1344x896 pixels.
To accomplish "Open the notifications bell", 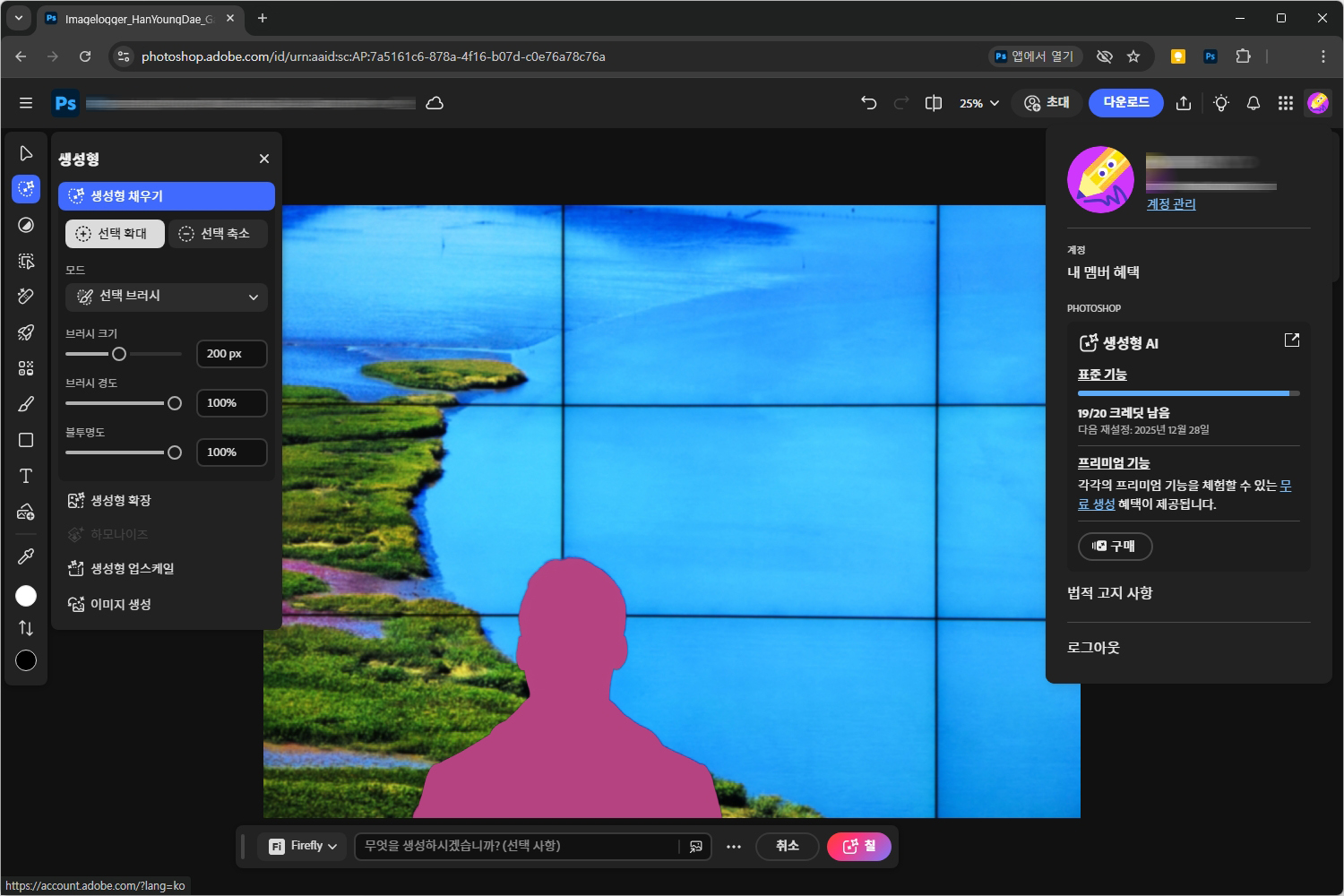I will click(1254, 103).
